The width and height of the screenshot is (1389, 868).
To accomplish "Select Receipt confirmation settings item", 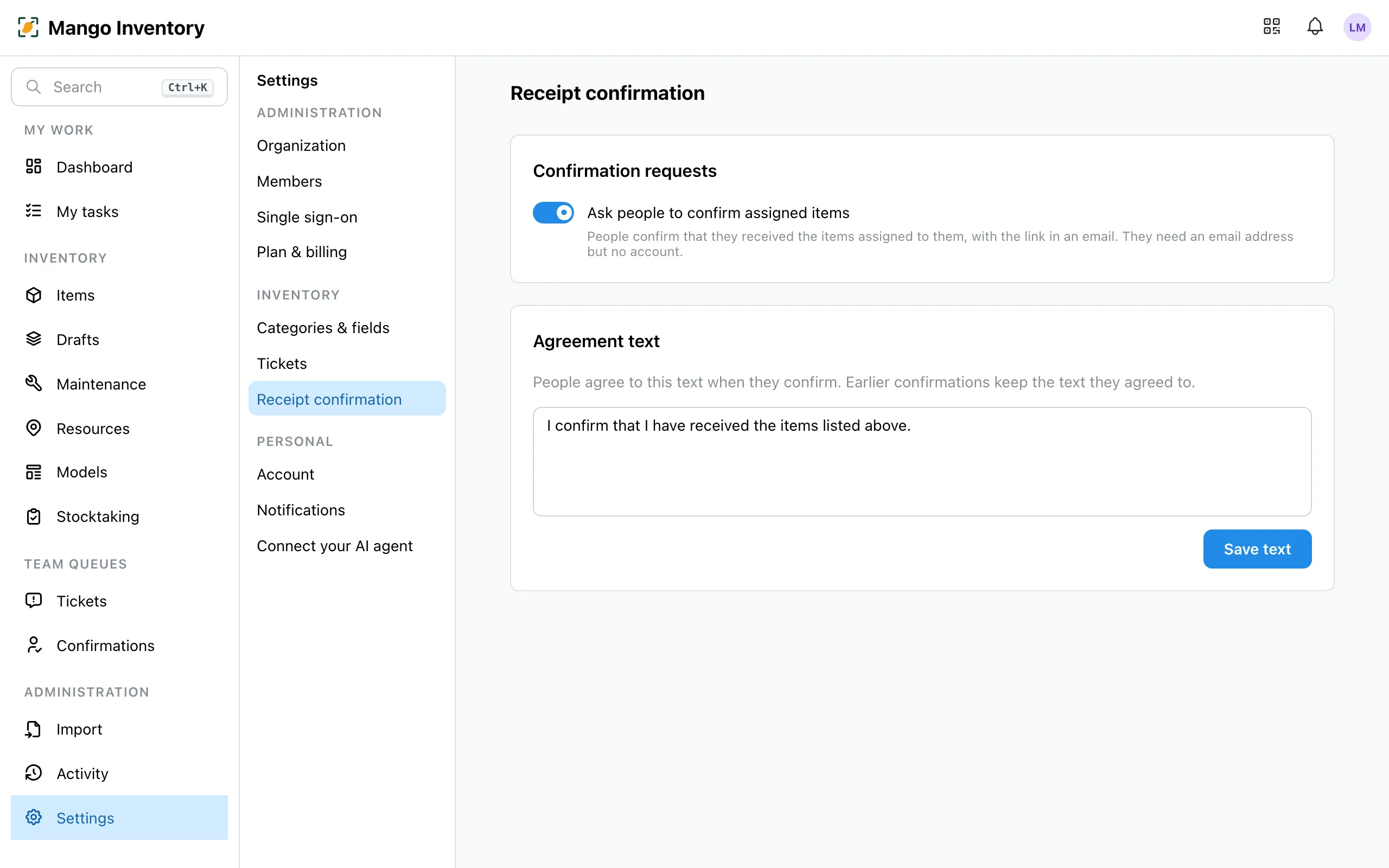I will pos(347,399).
